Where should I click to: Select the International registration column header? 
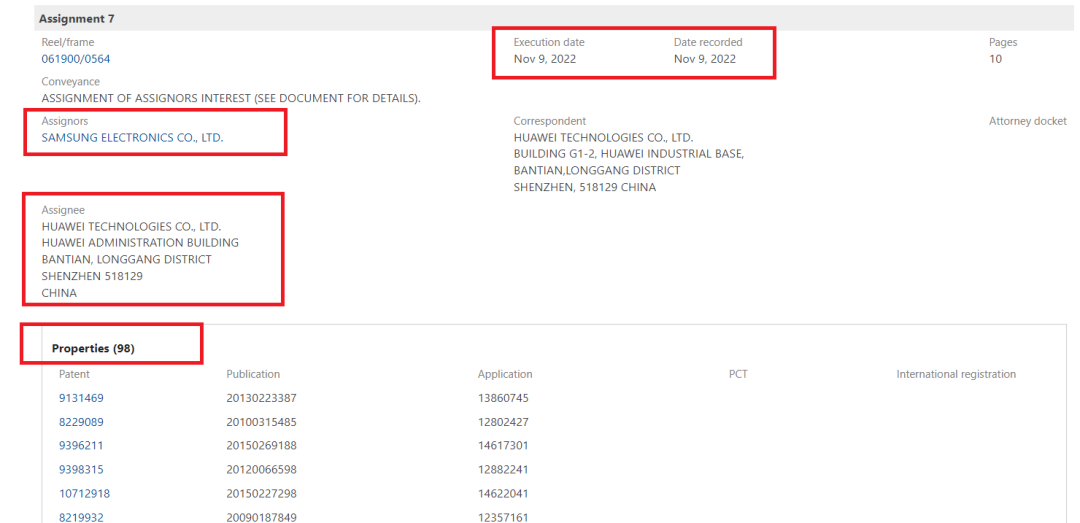(956, 374)
